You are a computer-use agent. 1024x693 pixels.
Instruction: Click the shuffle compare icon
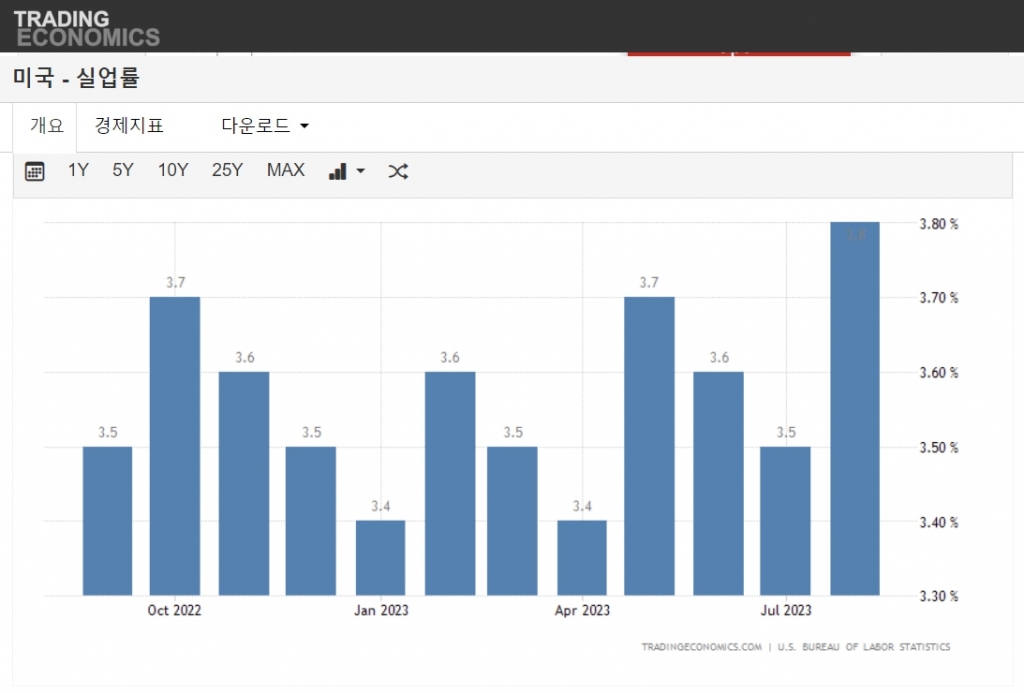click(398, 171)
